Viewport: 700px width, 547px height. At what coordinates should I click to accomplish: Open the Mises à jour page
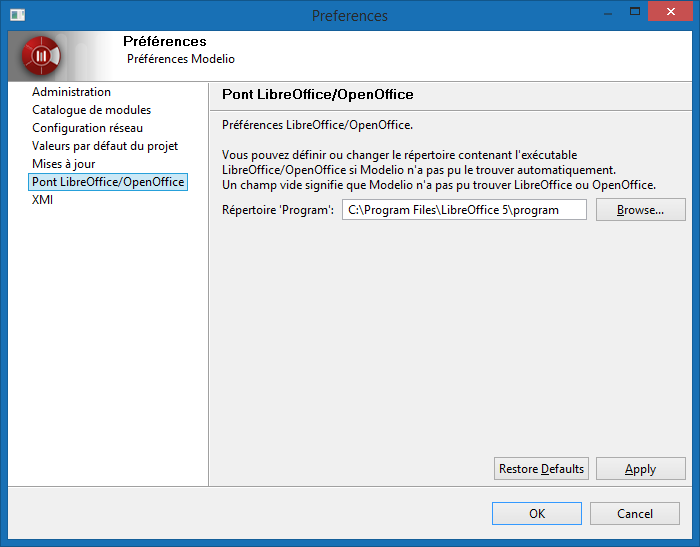(x=63, y=164)
